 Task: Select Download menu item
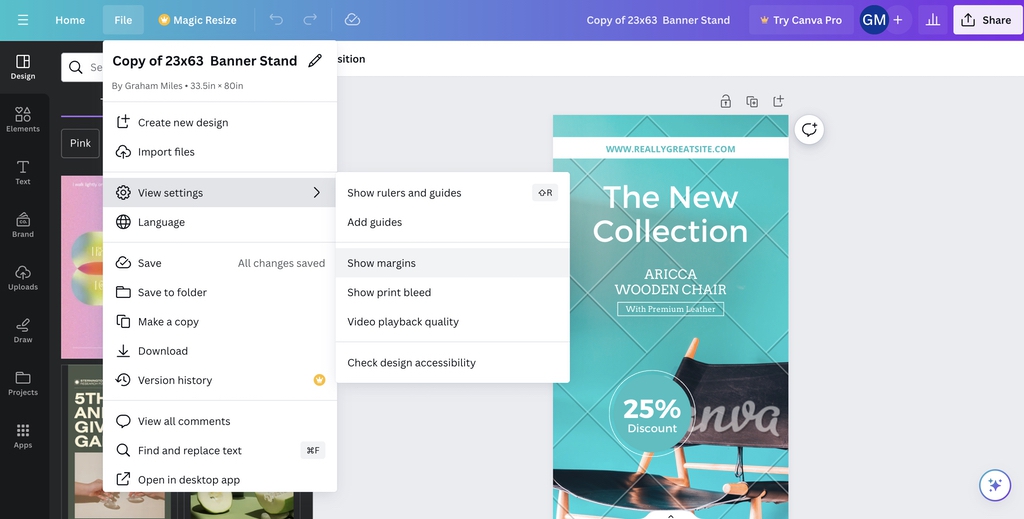click(x=219, y=351)
